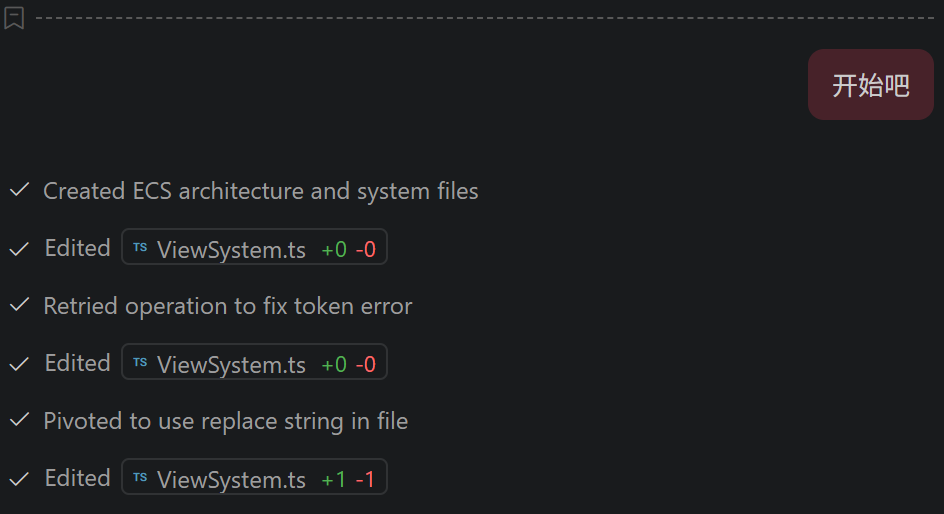Screen dimensions: 944x514
Task: Expand 'Retried operation to fix token error' step
Action: (227, 306)
